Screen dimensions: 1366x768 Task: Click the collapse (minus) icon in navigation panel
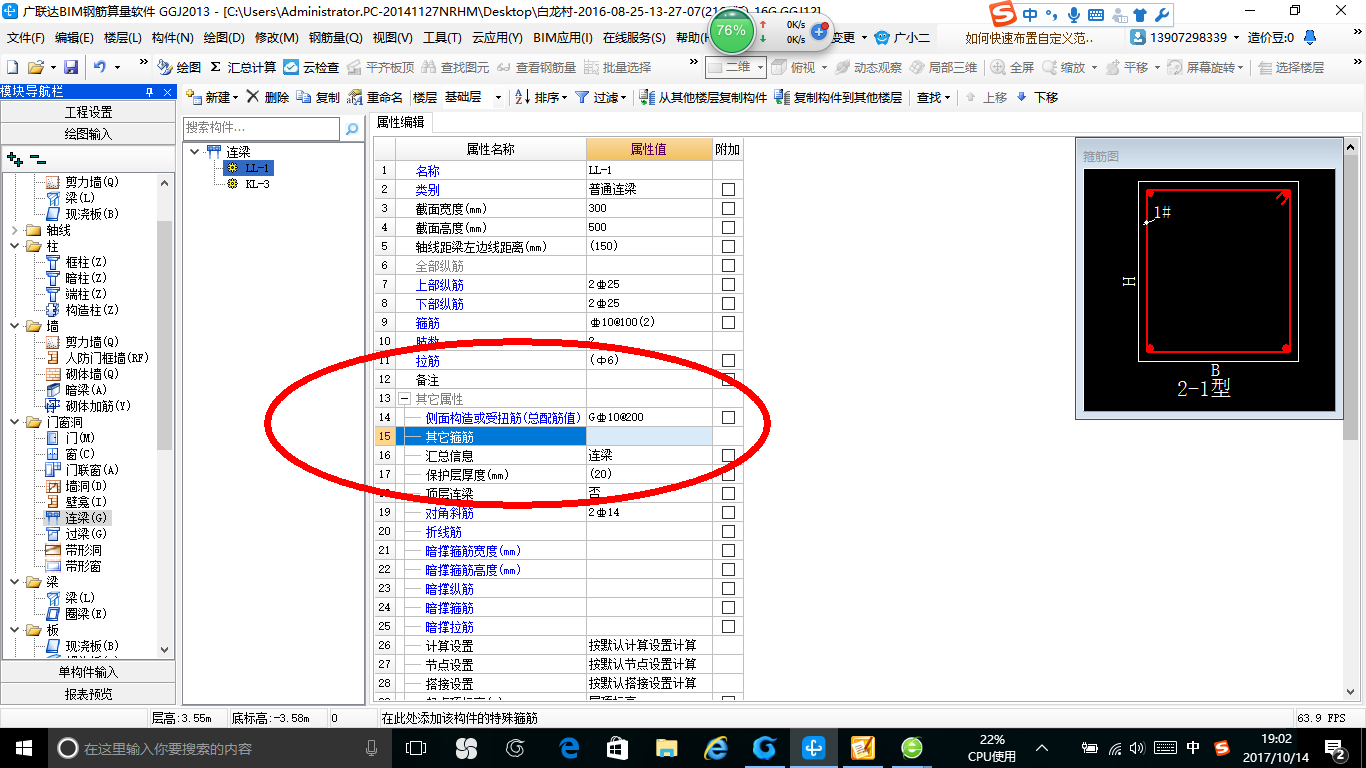[x=37, y=158]
